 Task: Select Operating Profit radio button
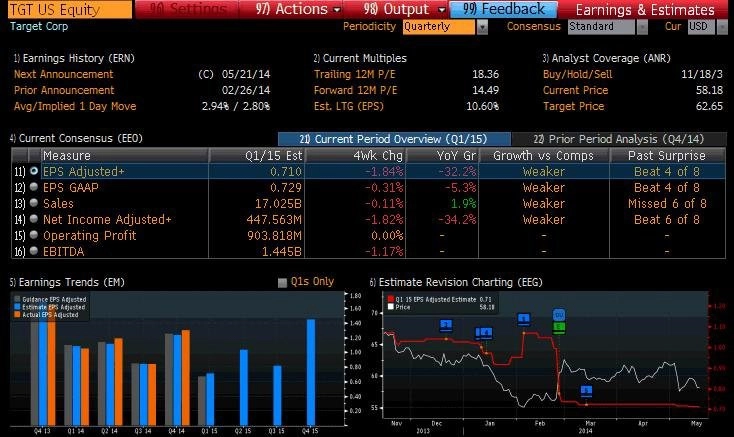click(34, 235)
